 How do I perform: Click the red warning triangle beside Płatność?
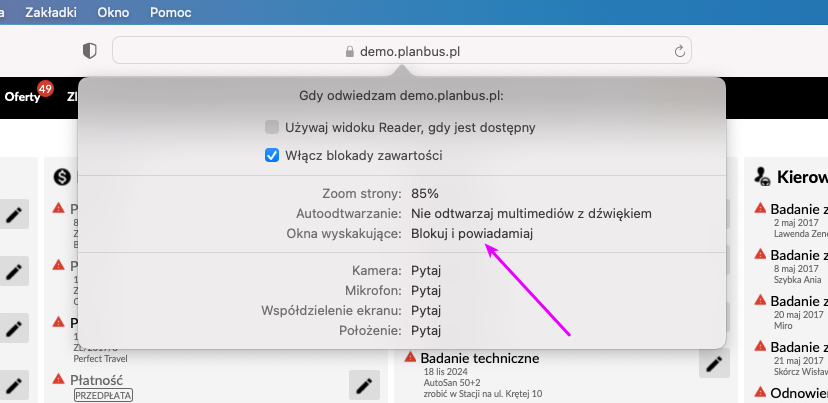coord(59,380)
